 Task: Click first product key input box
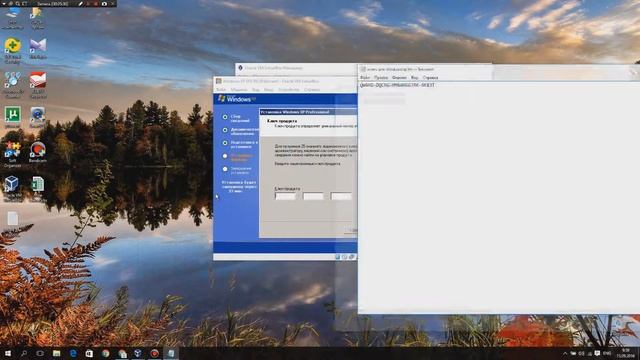click(285, 196)
